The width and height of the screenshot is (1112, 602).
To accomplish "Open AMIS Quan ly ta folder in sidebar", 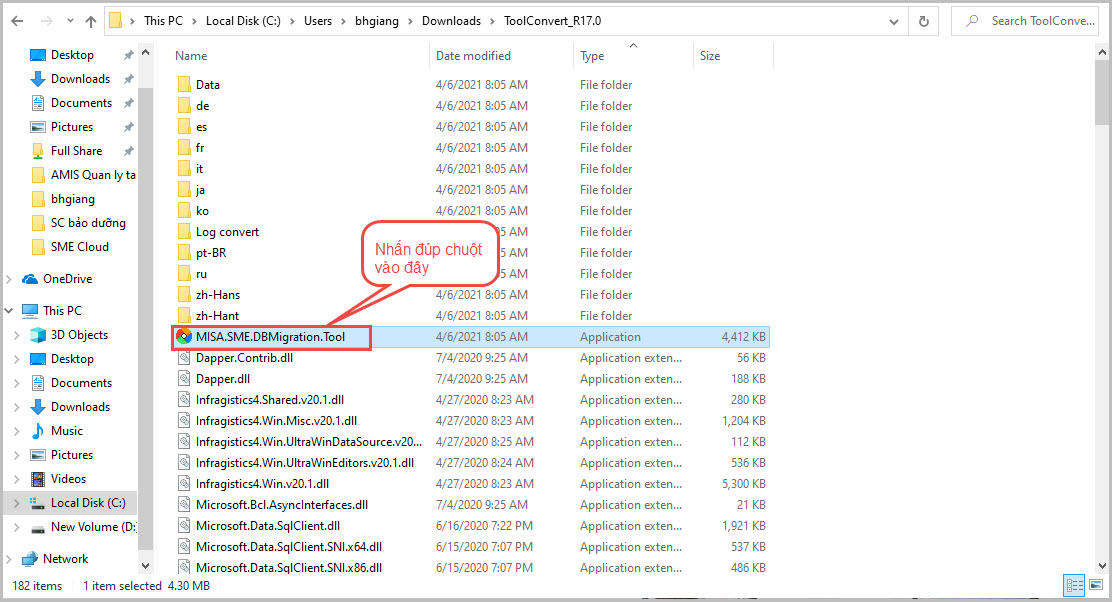I will point(84,175).
